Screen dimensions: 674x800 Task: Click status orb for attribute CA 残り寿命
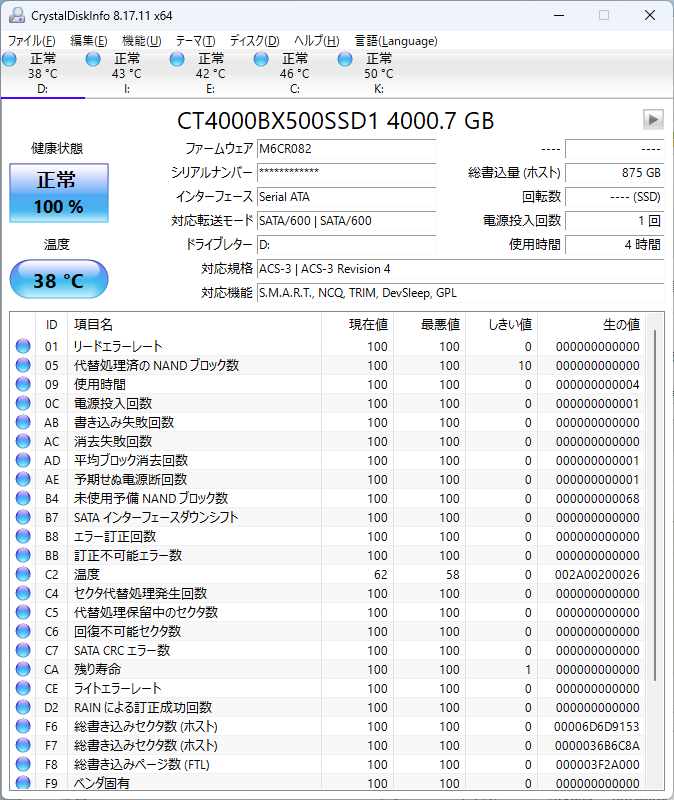tap(23, 669)
